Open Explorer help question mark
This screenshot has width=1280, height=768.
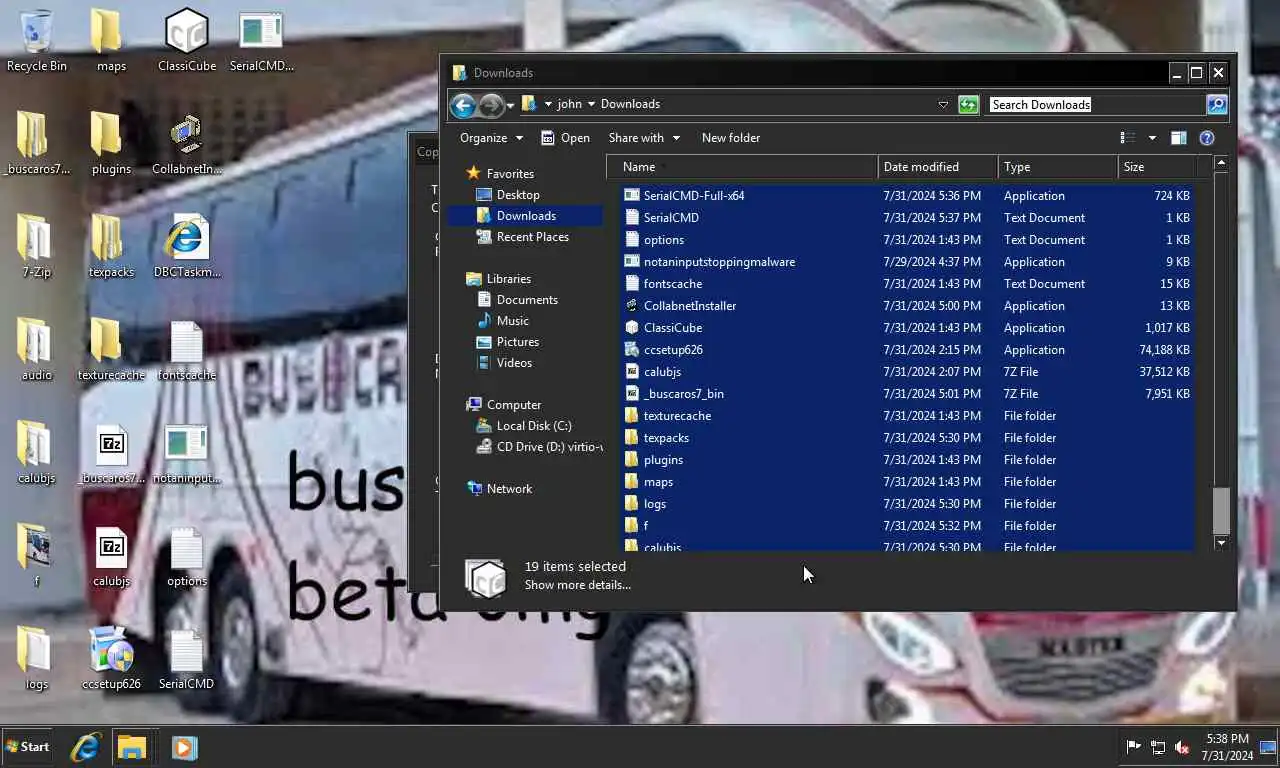pyautogui.click(x=1207, y=138)
